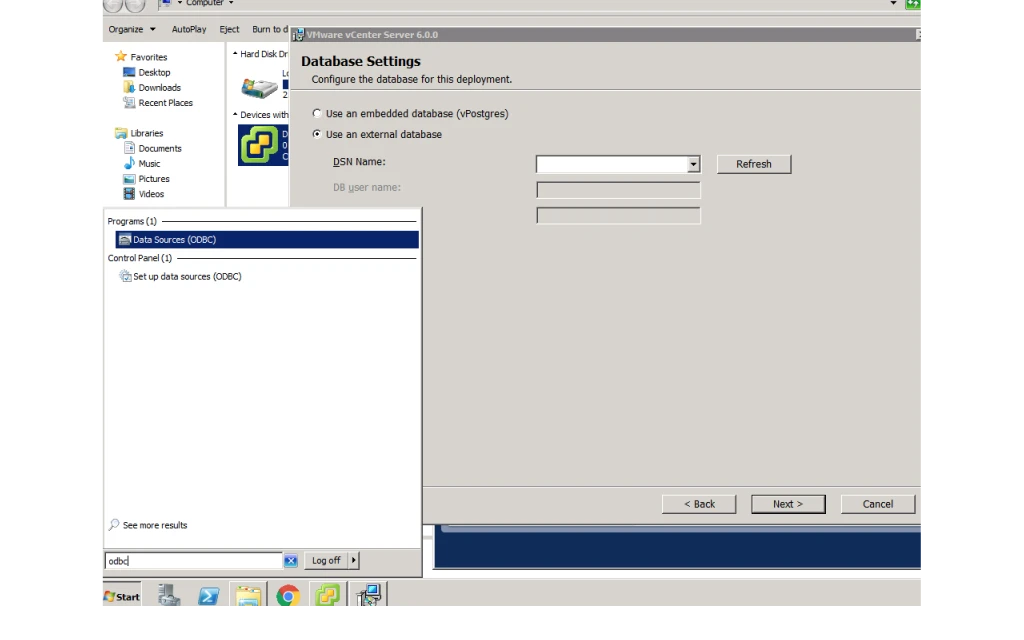The height and width of the screenshot is (640, 1024).
Task: Select Favorites in Explorer navigation pane
Action: pyautogui.click(x=148, y=57)
